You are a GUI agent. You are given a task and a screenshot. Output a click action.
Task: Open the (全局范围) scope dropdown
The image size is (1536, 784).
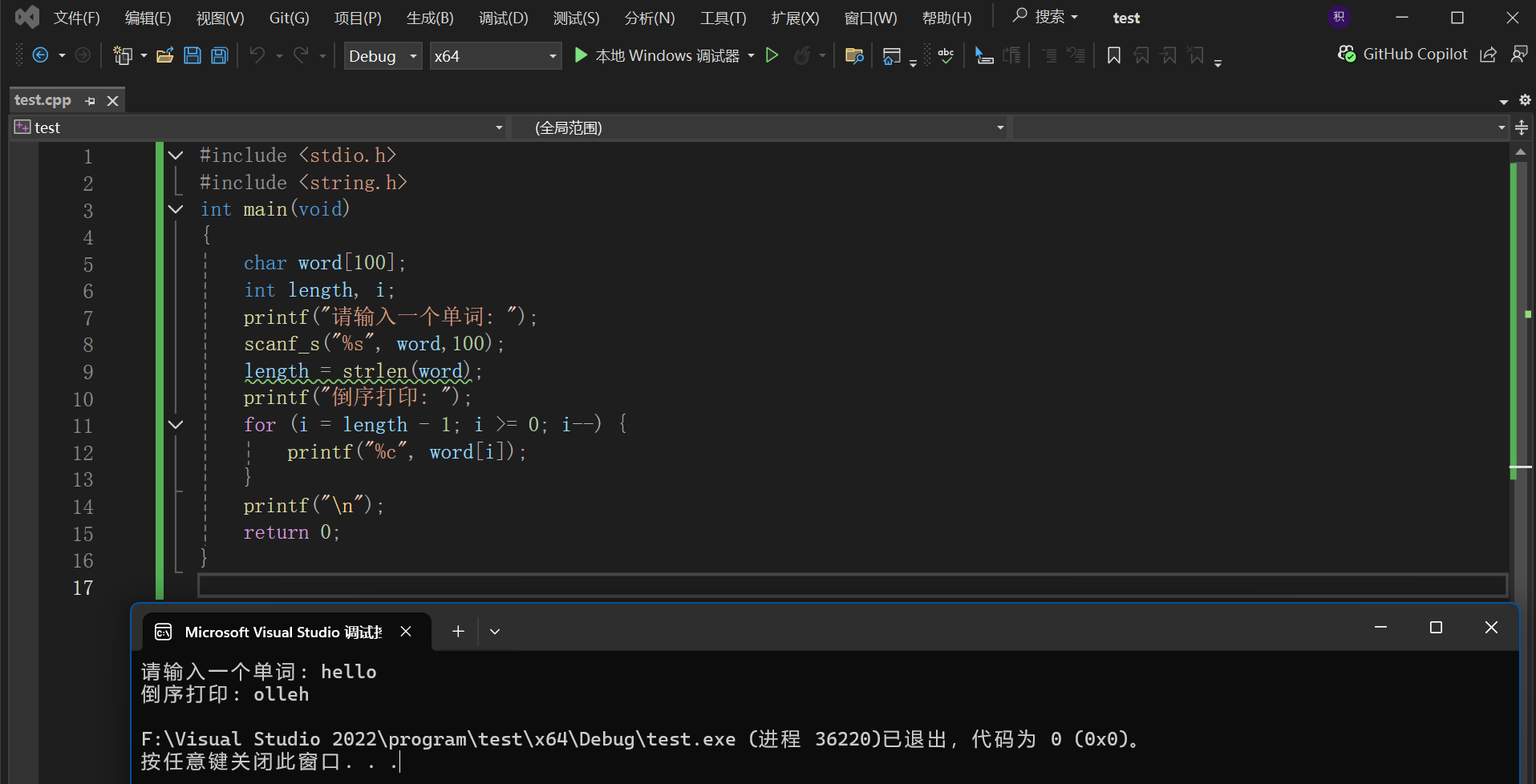coord(761,127)
